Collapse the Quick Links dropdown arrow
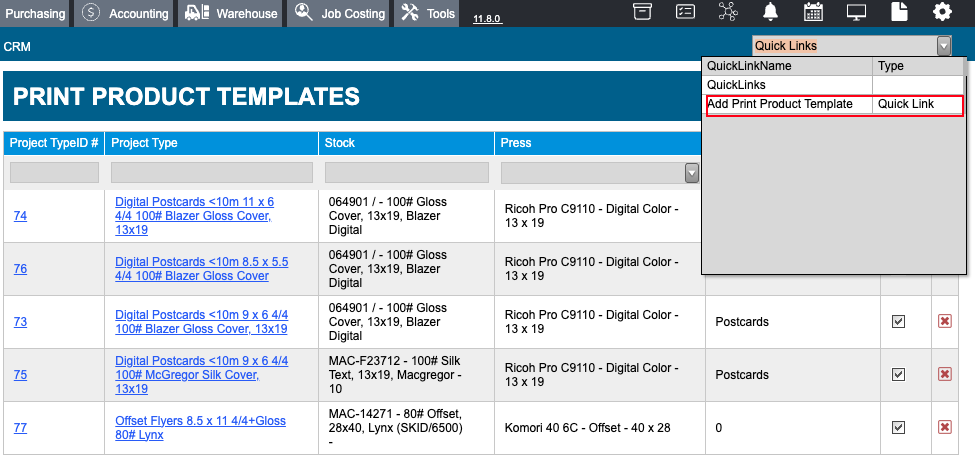This screenshot has width=975, height=457. (x=944, y=46)
